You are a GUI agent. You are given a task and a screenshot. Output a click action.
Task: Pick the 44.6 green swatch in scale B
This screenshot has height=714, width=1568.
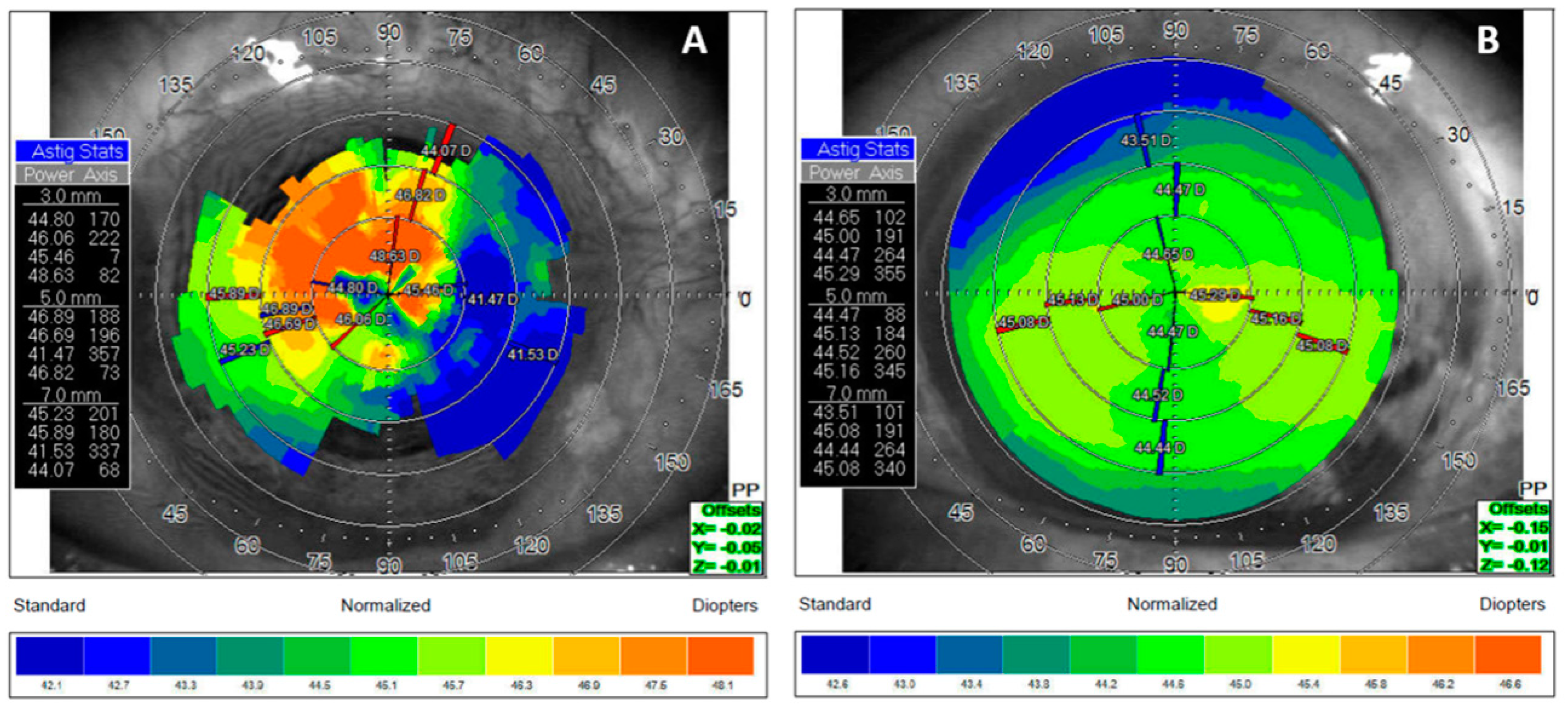1171,655
